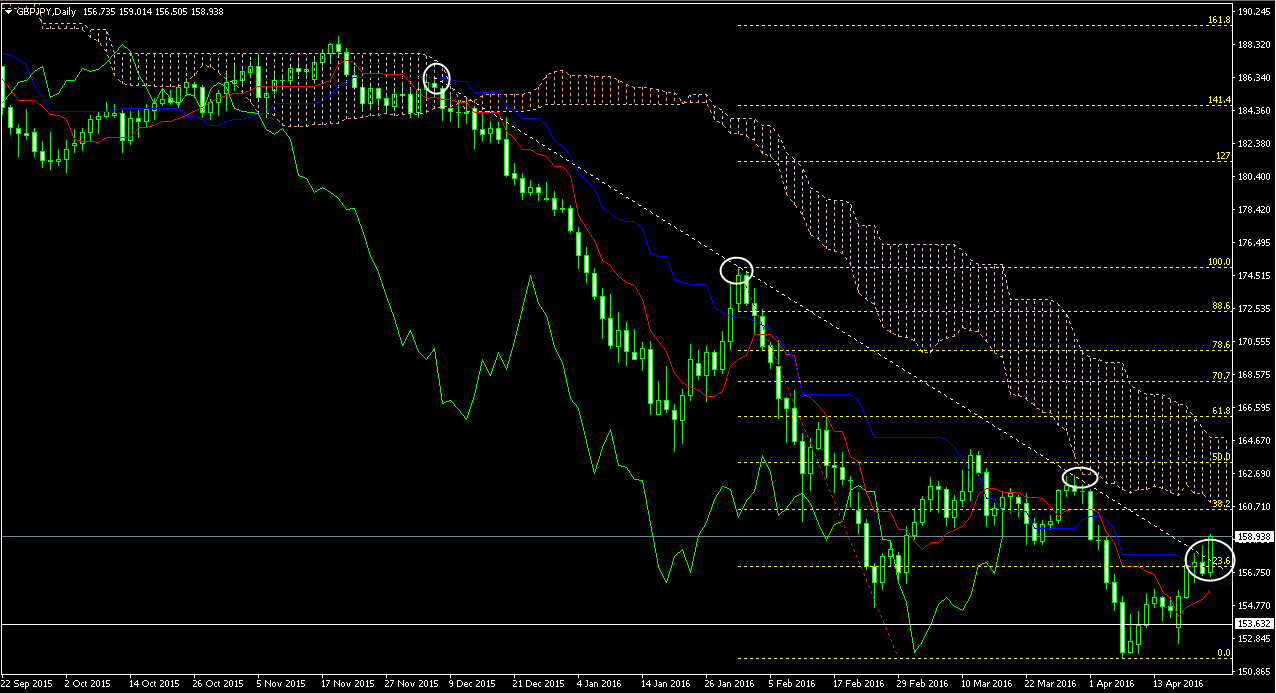Click the 188.320 price axis label
Viewport: 1276px width, 693px height.
[1254, 45]
